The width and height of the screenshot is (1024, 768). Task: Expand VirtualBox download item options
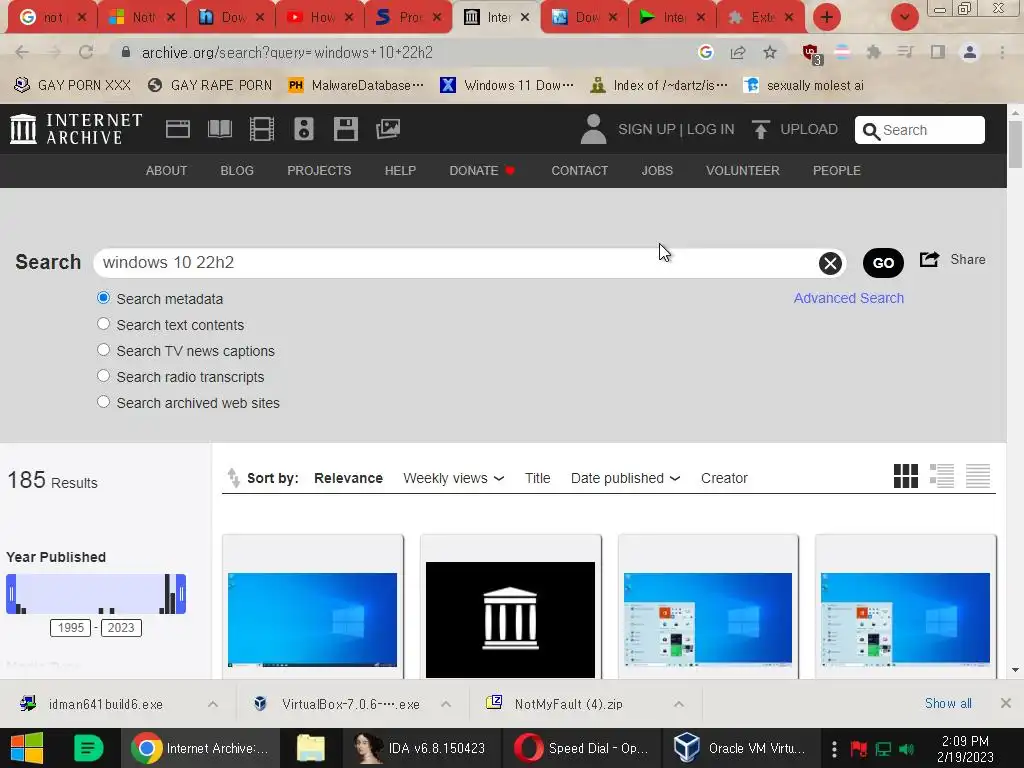(446, 704)
